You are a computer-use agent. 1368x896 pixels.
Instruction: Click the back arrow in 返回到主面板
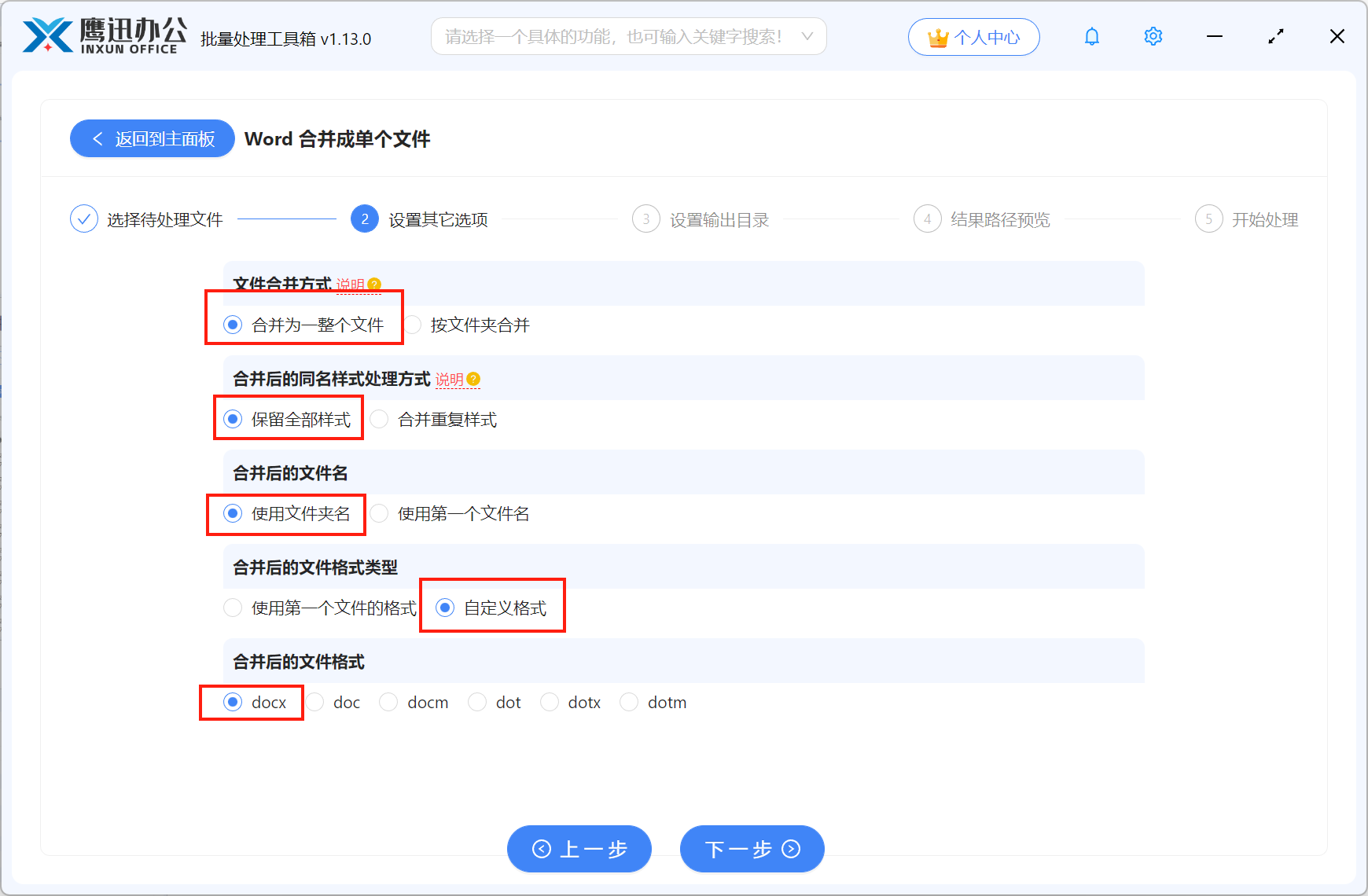click(97, 138)
